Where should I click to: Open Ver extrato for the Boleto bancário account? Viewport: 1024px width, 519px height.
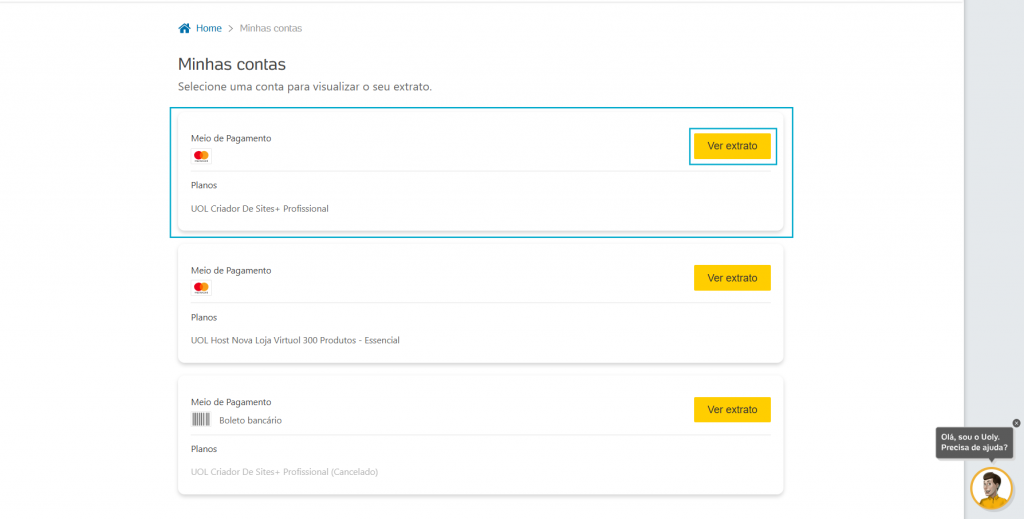pos(732,410)
